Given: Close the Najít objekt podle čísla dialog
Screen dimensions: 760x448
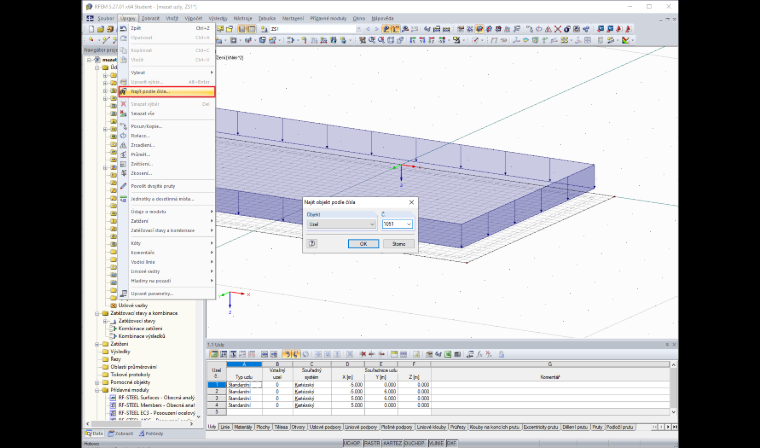Looking at the screenshot, I should click(x=412, y=202).
